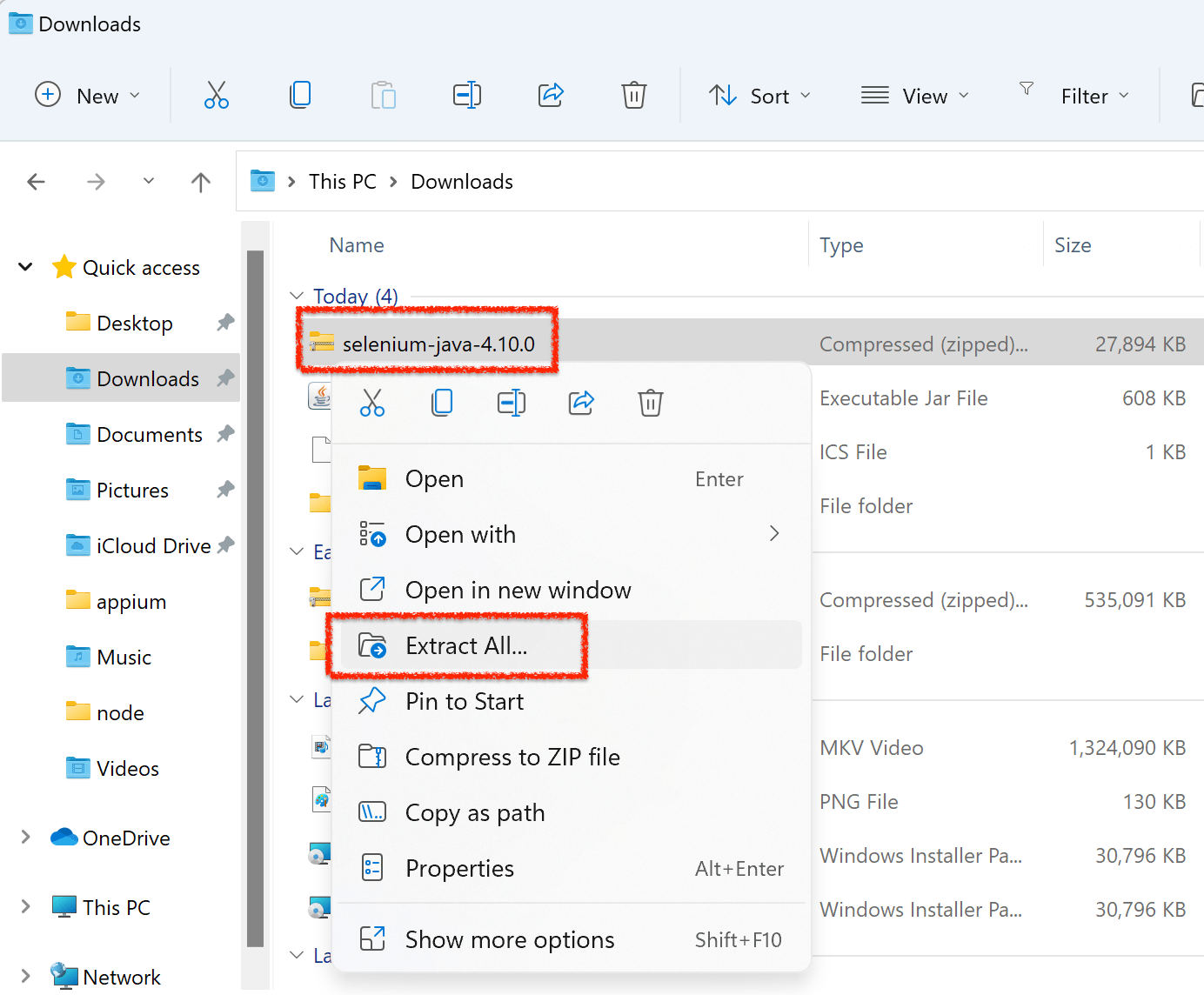Click the trash icon in the context menu
1204x995 pixels.
click(x=650, y=402)
